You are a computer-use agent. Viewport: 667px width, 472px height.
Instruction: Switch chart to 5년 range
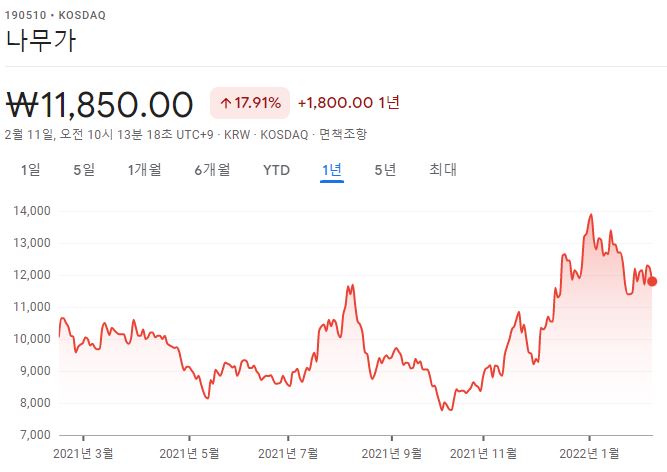coord(385,170)
